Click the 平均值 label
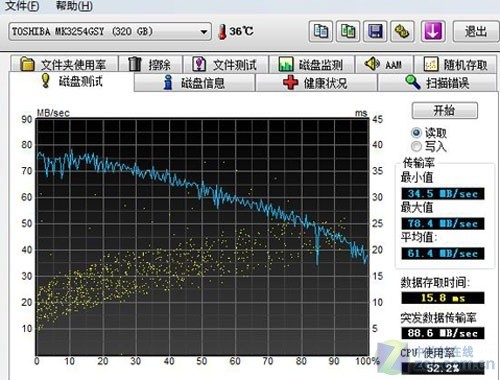The width and height of the screenshot is (500, 380). pyautogui.click(x=419, y=237)
